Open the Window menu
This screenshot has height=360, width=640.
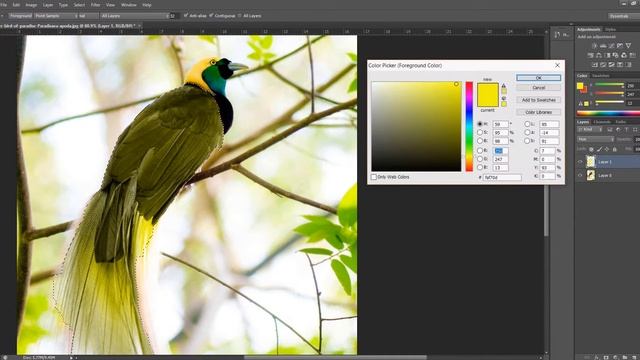click(129, 5)
